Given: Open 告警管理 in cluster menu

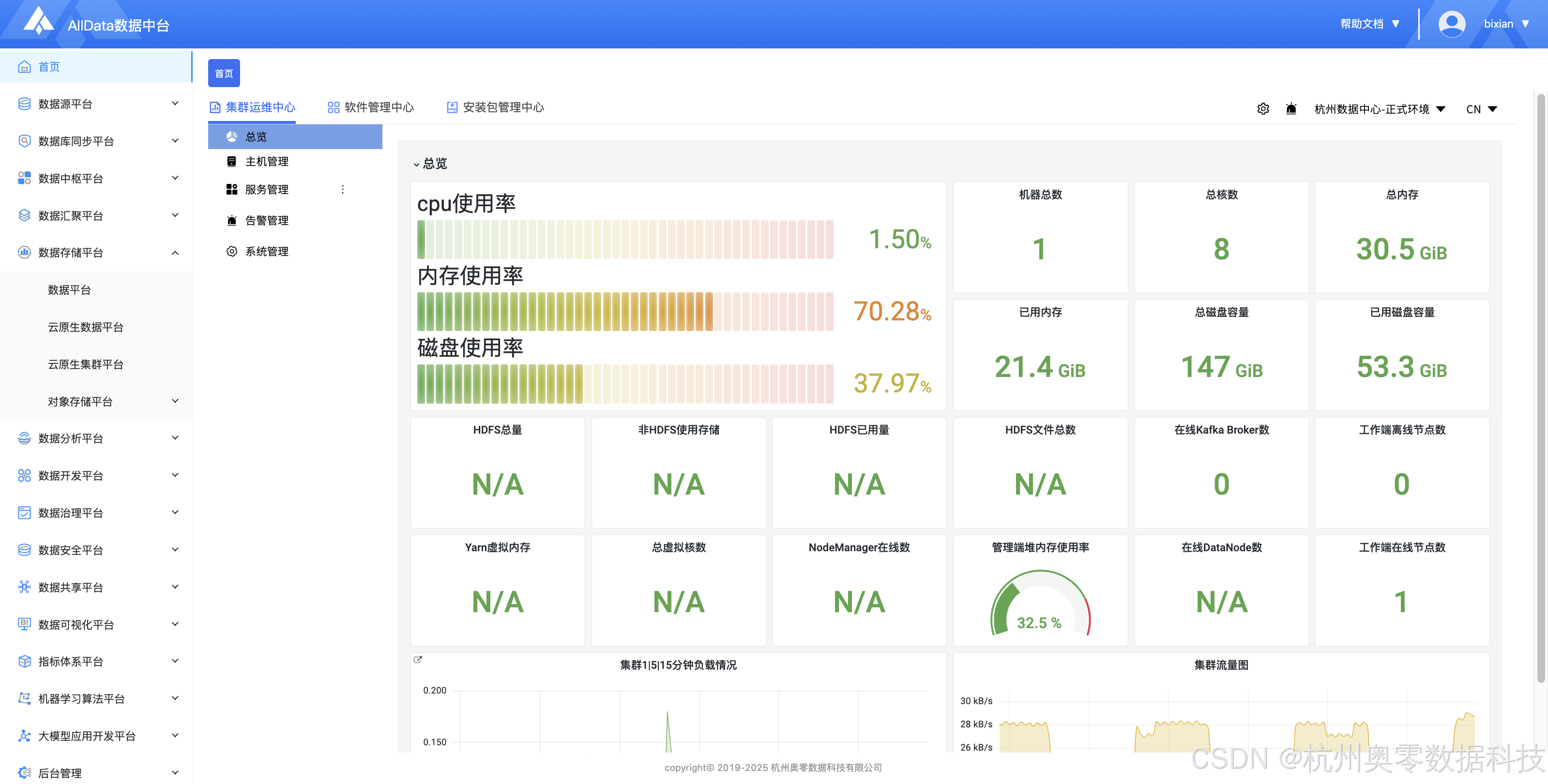Looking at the screenshot, I should (267, 221).
